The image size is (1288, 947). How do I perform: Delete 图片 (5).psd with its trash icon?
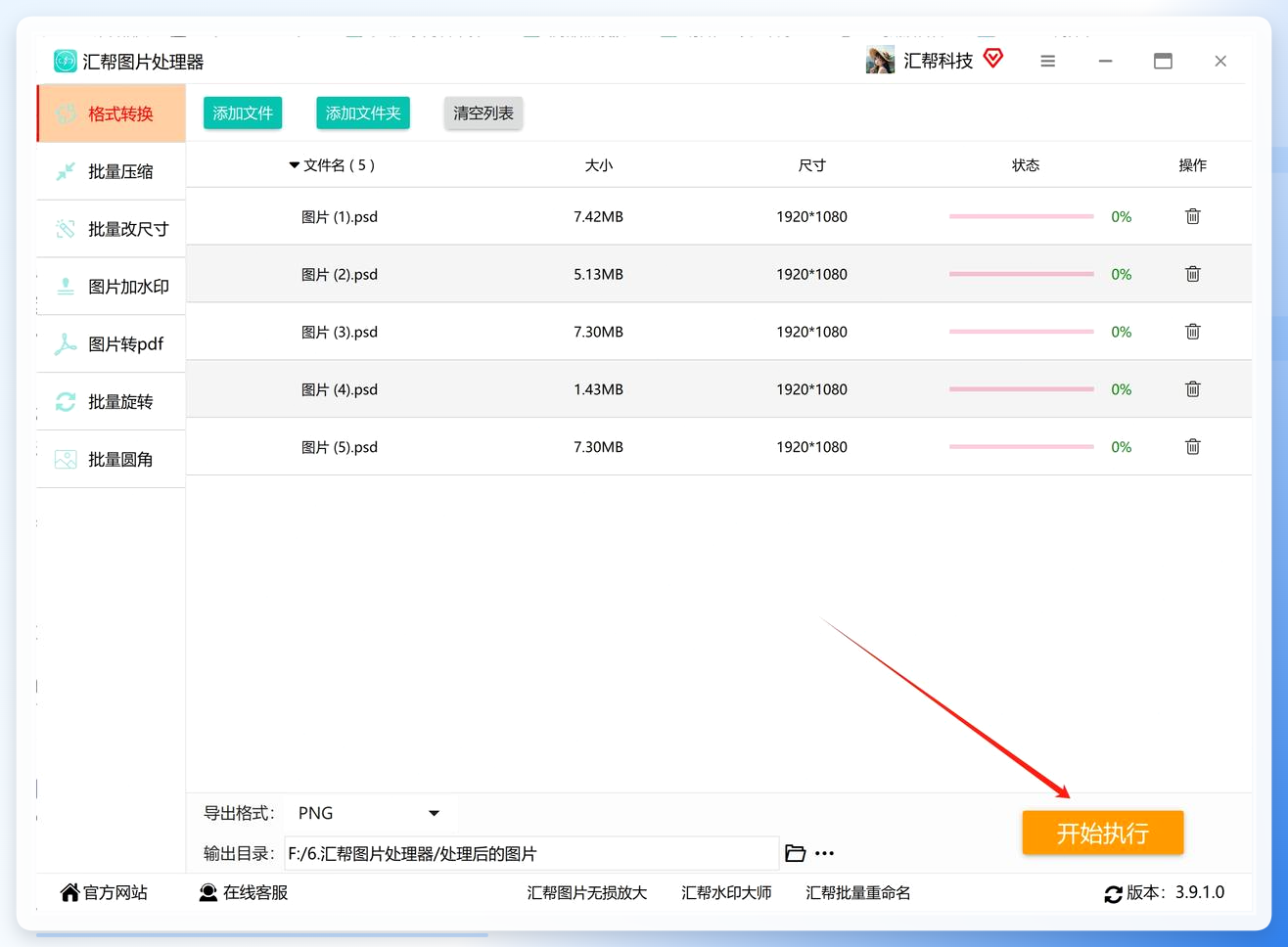(x=1192, y=447)
